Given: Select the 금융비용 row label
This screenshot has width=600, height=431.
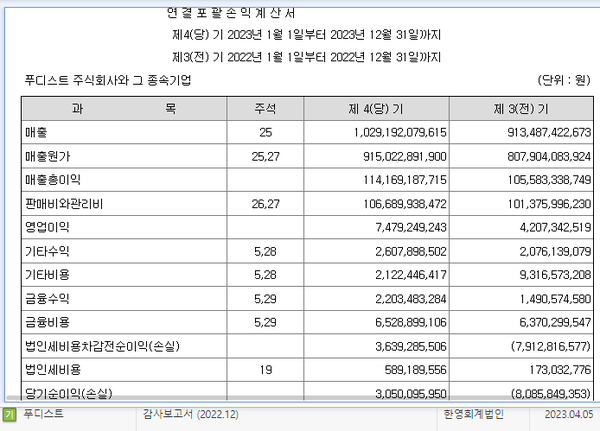Looking at the screenshot, I should pos(47,322).
